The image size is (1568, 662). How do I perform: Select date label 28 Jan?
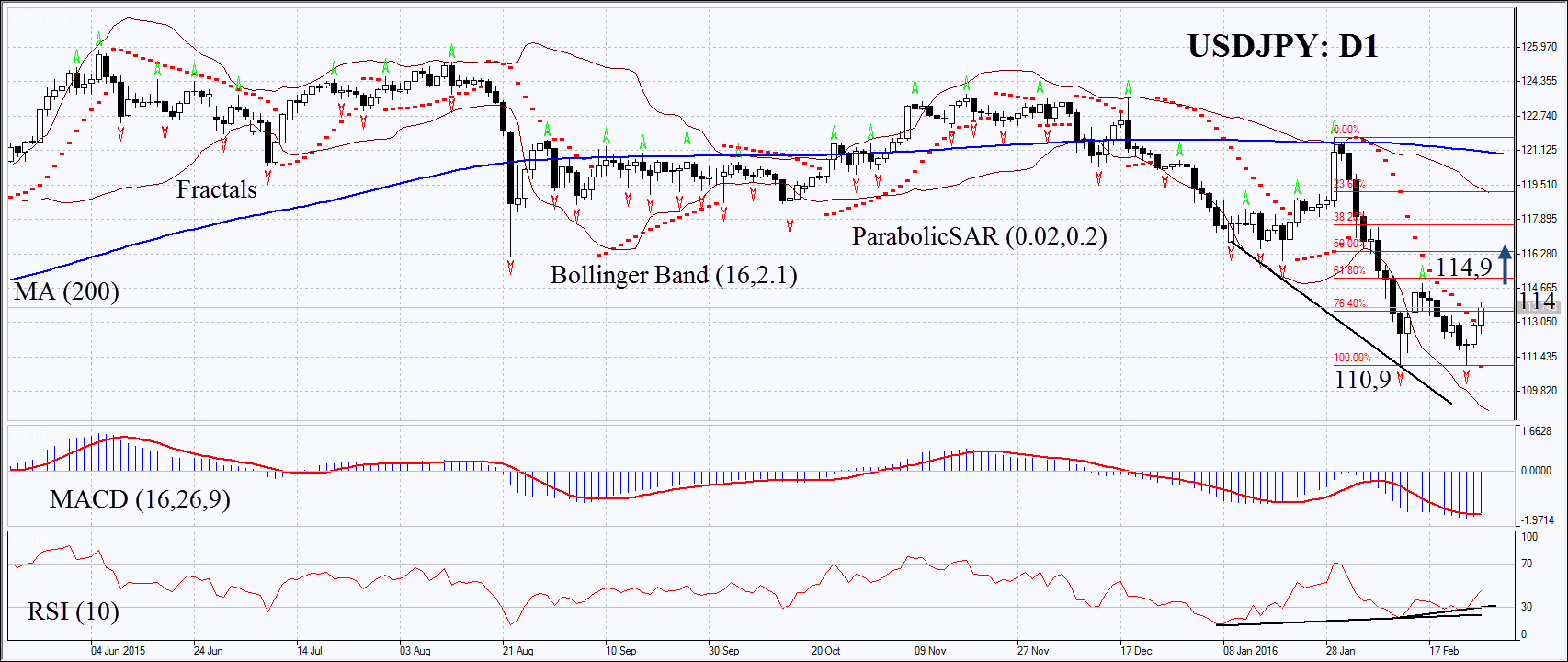[x=1340, y=651]
